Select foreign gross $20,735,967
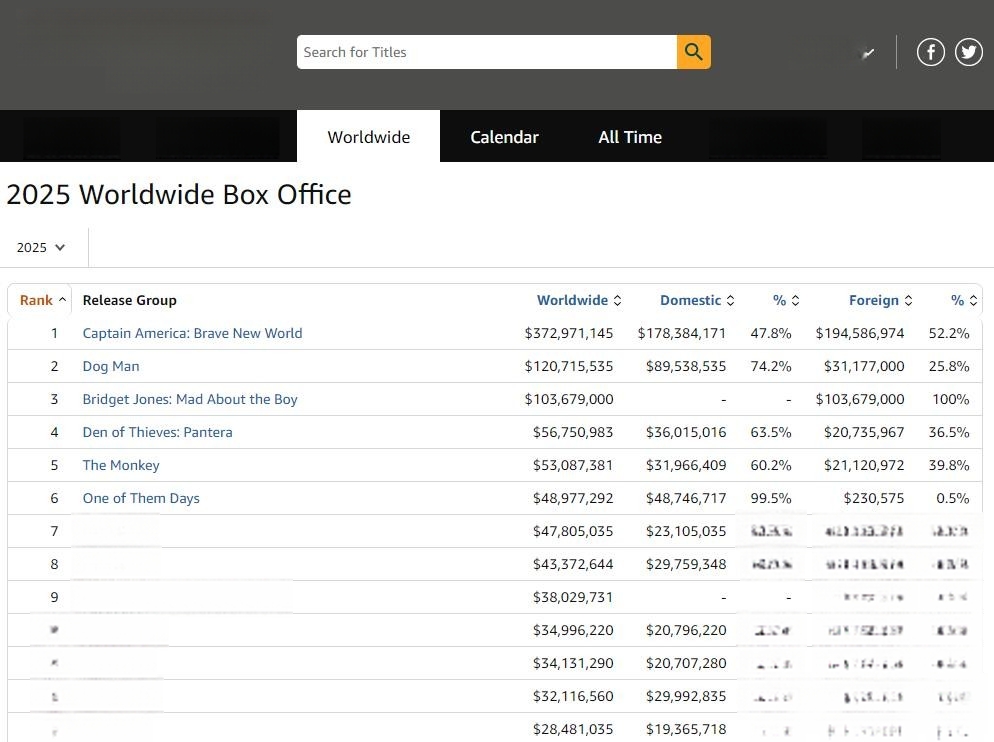This screenshot has height=742, width=994. click(864, 432)
